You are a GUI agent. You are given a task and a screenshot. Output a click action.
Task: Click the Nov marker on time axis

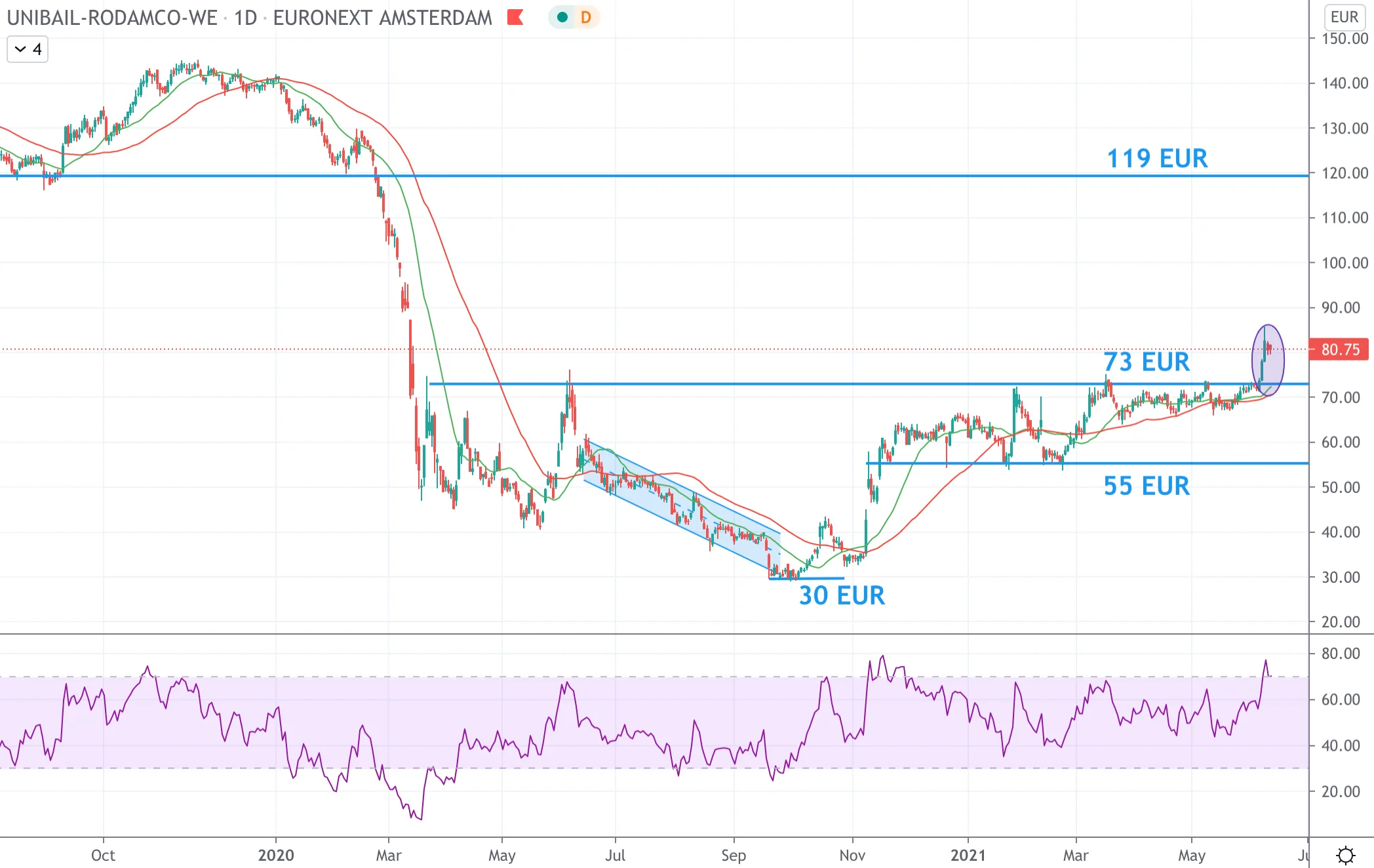coord(852,855)
